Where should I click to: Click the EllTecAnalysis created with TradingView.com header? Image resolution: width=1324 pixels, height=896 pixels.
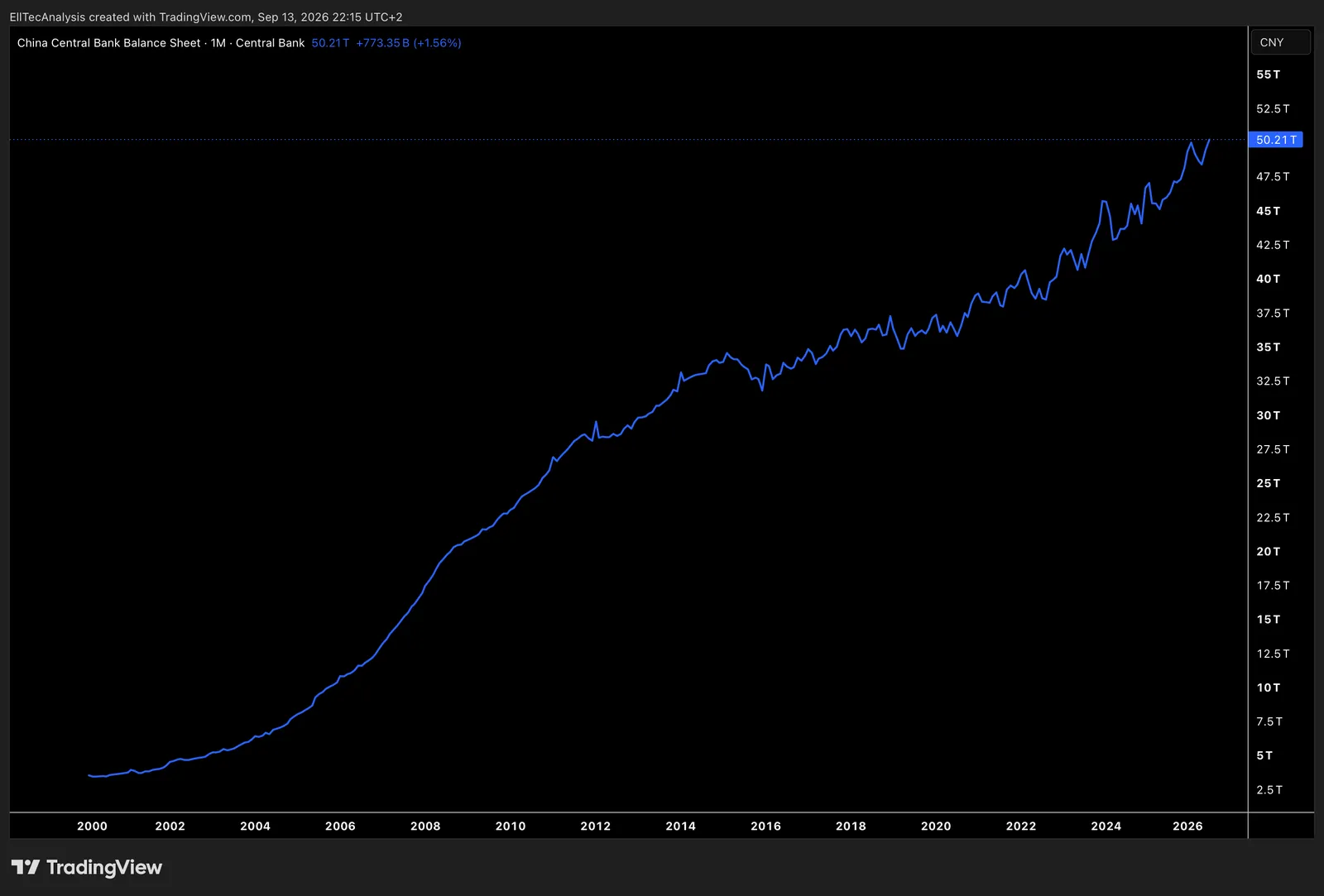coord(206,17)
